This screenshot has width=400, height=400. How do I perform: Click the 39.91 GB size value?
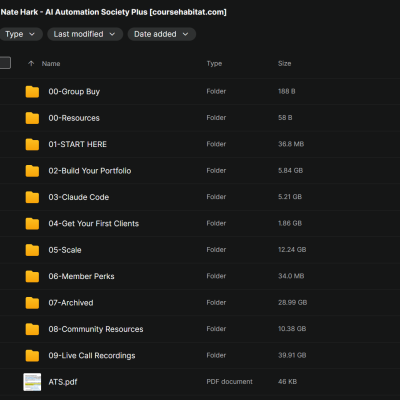292,355
